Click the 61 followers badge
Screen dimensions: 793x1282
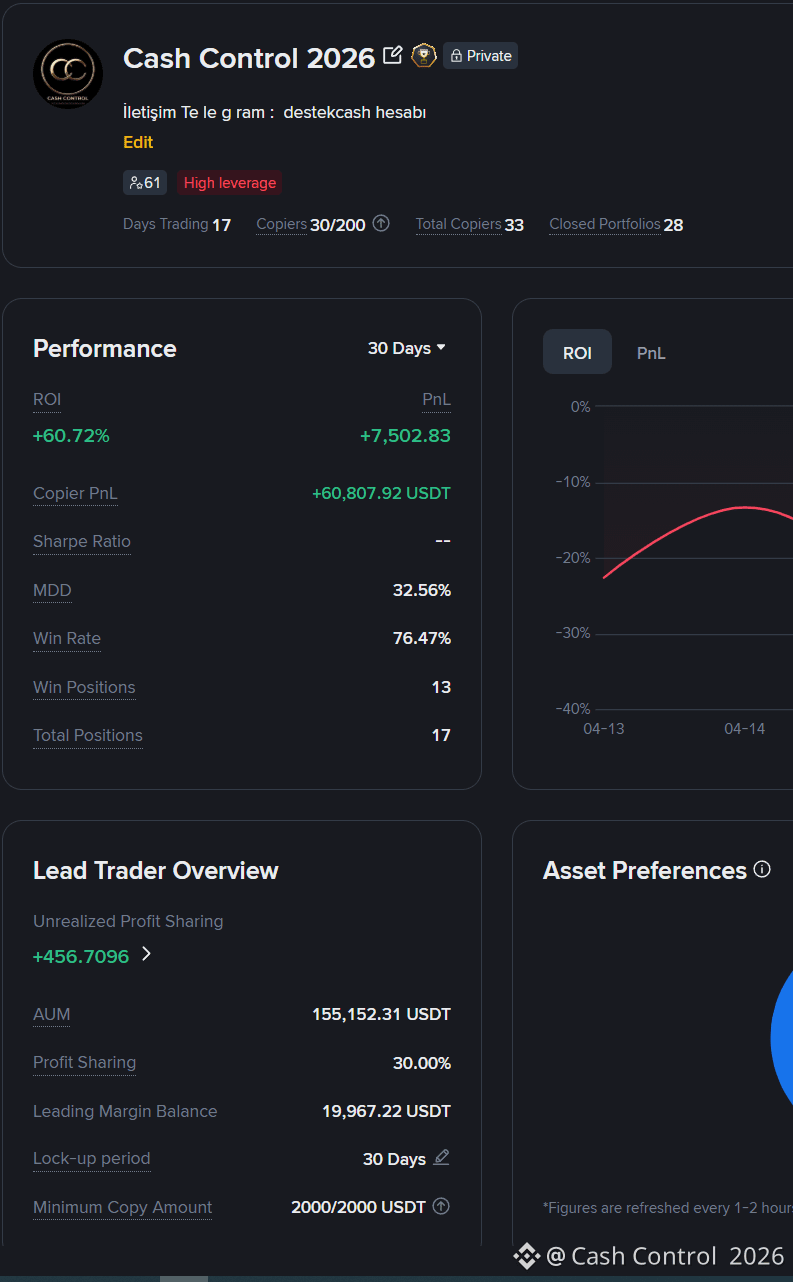pos(145,183)
